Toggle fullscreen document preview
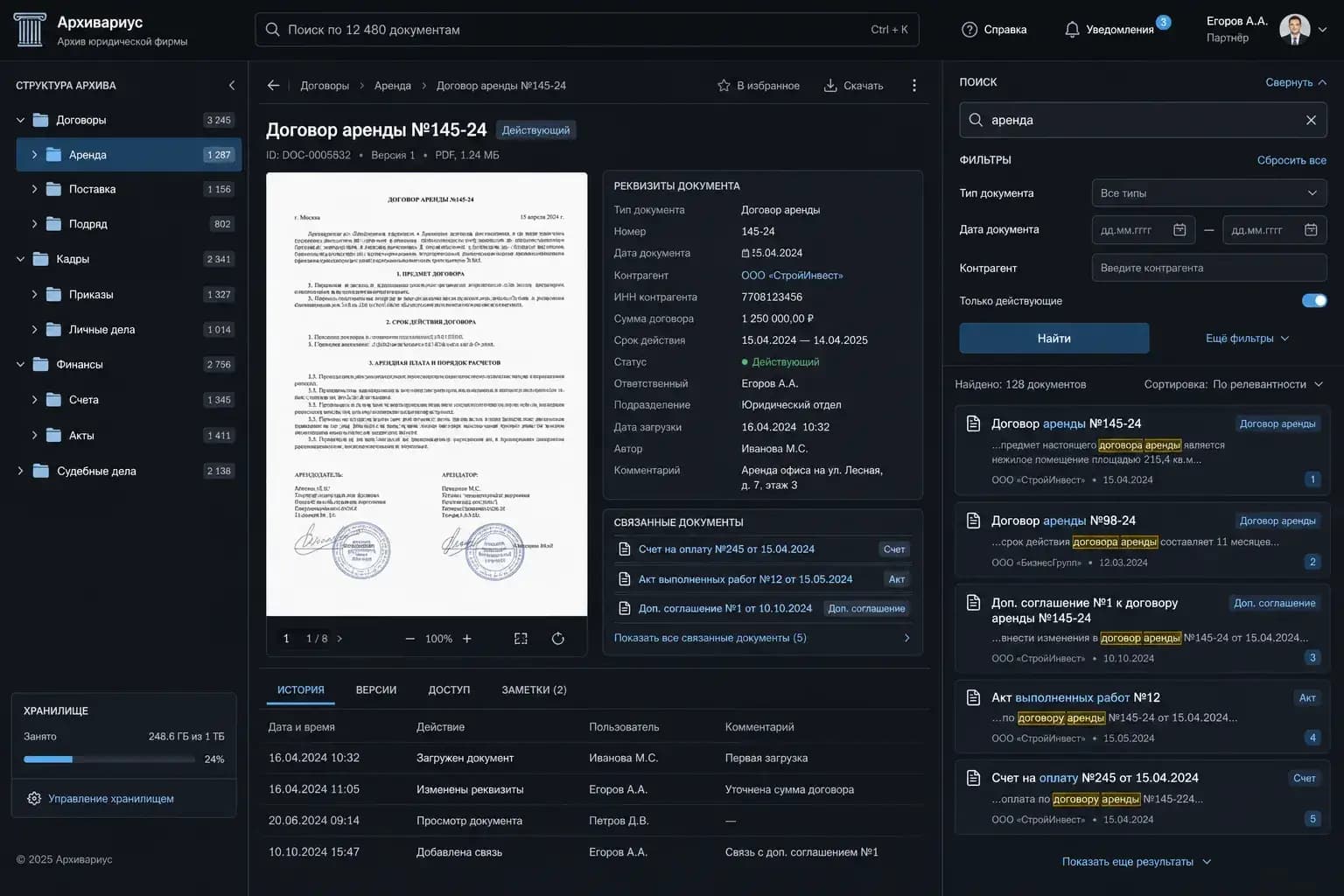1344x896 pixels. click(x=521, y=639)
